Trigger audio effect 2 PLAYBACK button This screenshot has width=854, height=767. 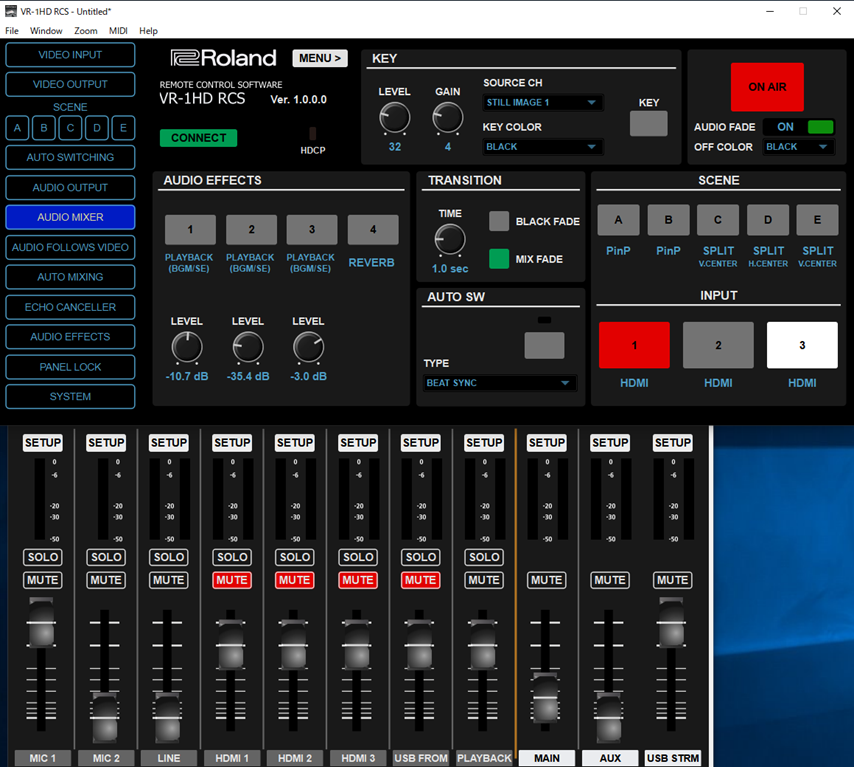251,229
